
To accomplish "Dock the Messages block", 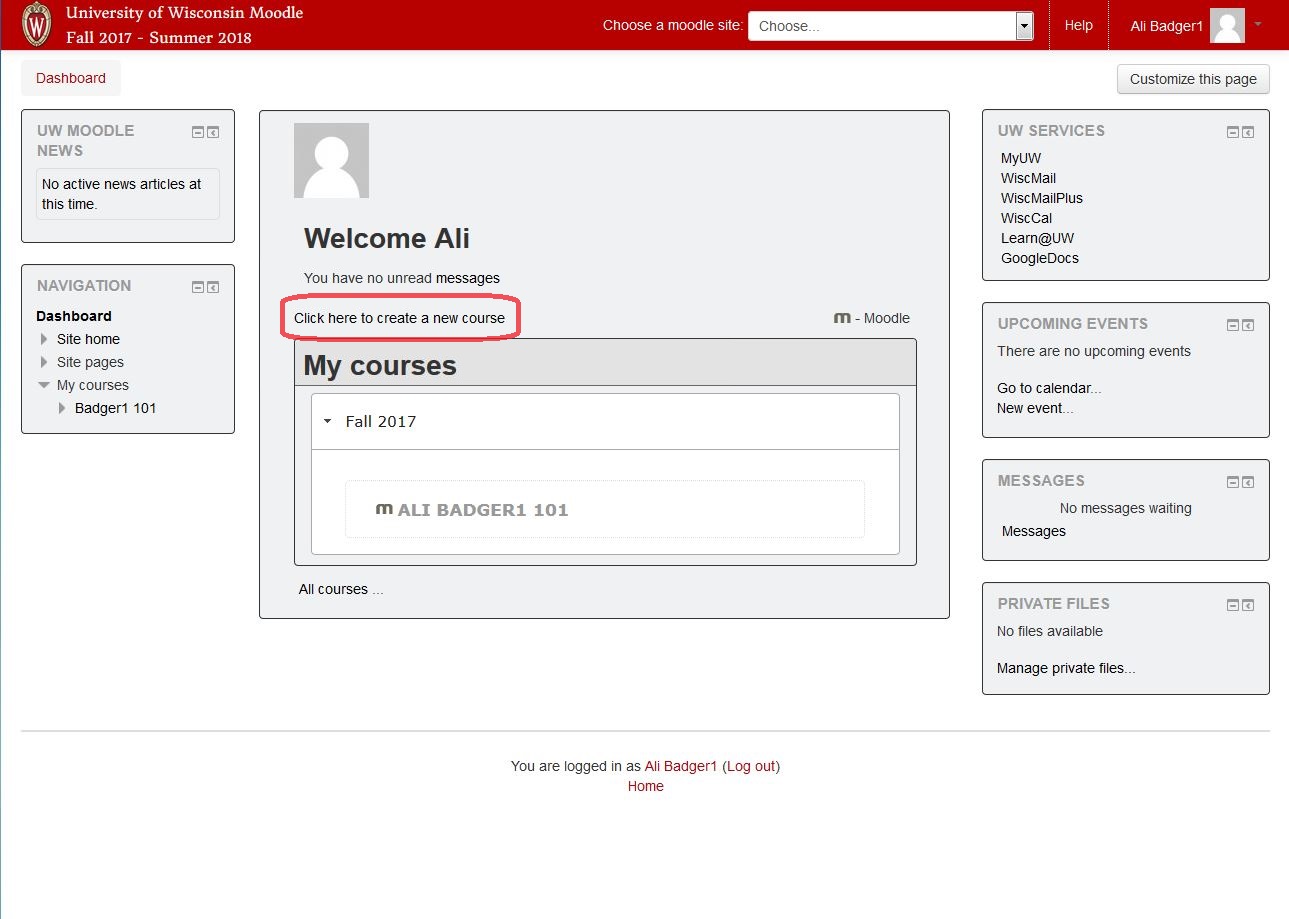I will click(x=1248, y=482).
